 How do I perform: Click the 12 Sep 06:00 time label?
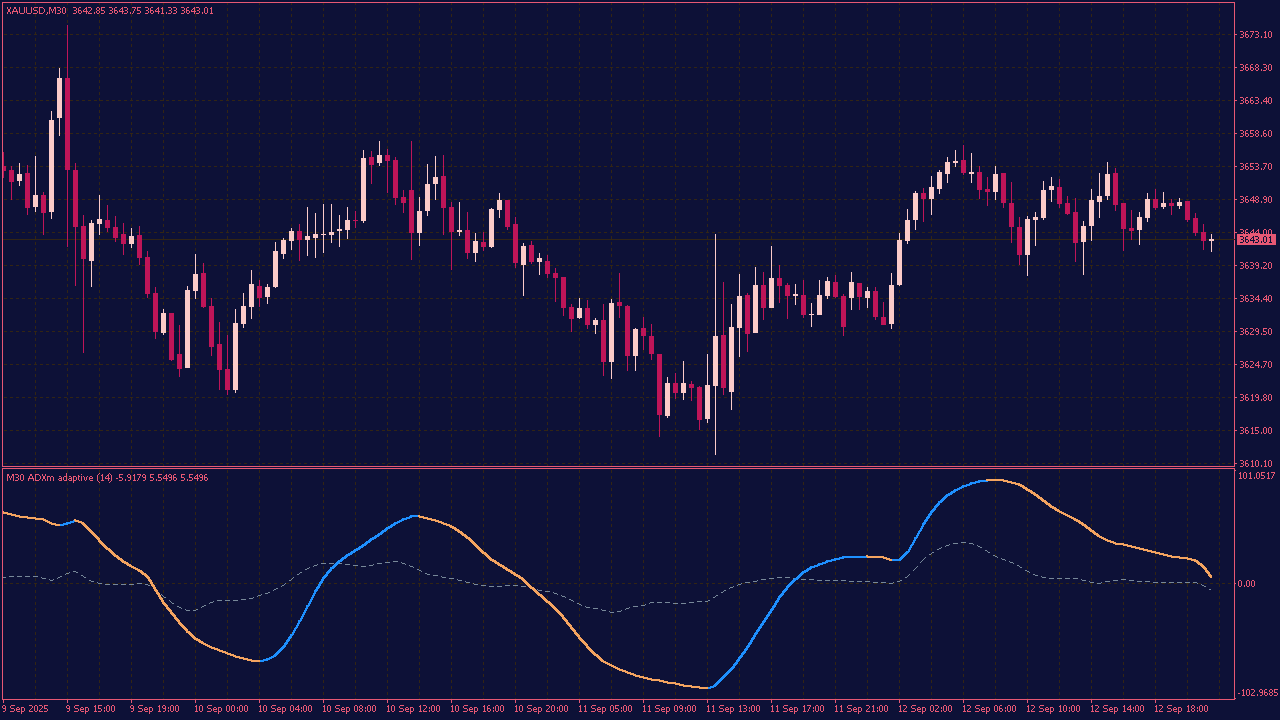990,709
